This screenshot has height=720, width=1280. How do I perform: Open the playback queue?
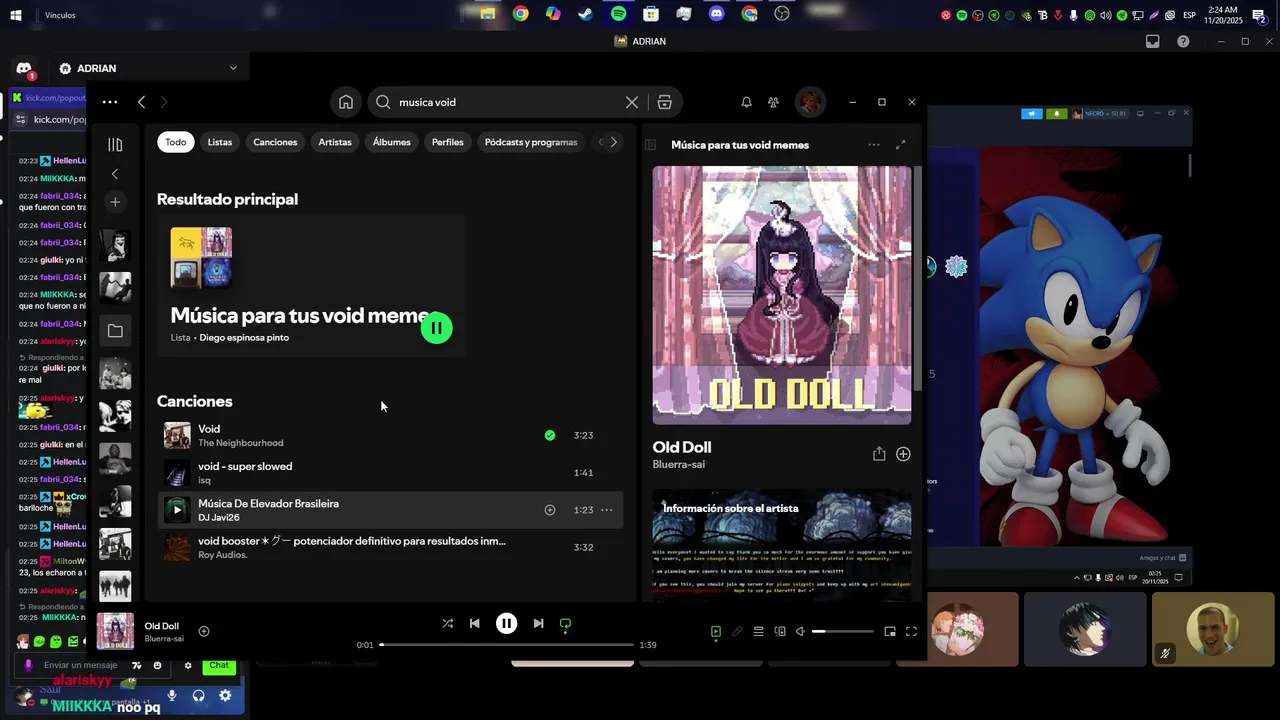point(759,631)
